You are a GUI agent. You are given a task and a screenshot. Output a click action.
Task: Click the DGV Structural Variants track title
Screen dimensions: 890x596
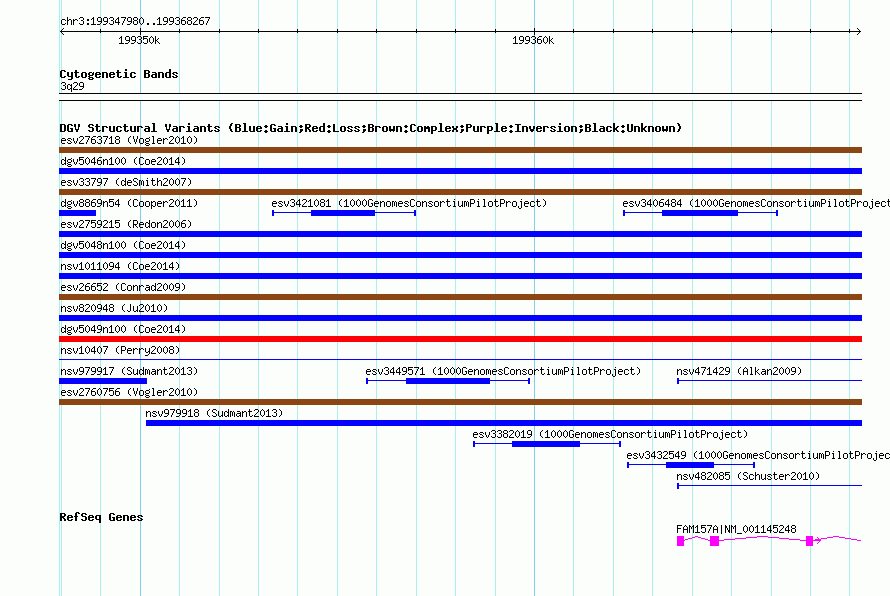371,128
